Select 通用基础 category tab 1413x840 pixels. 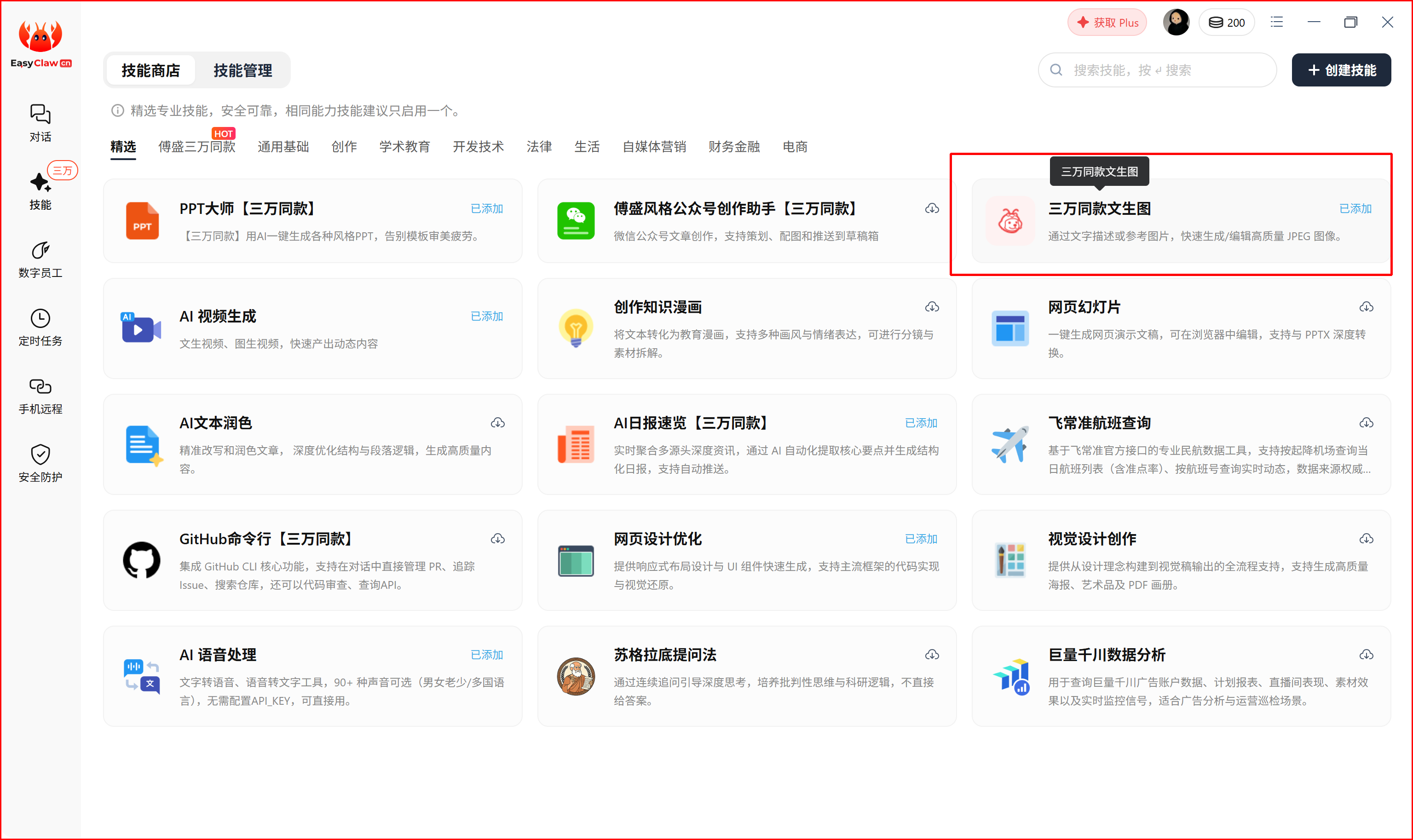[x=283, y=147]
